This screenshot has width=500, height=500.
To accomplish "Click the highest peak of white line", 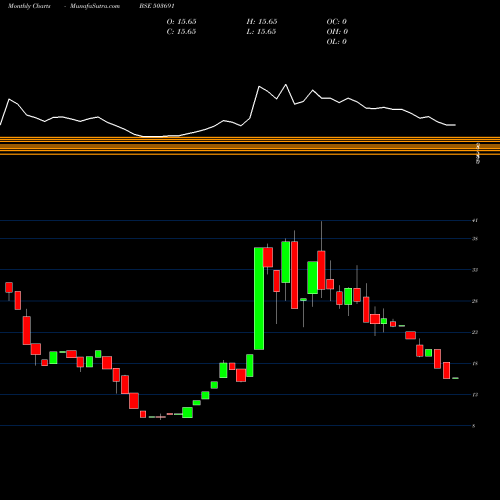I will [286, 85].
